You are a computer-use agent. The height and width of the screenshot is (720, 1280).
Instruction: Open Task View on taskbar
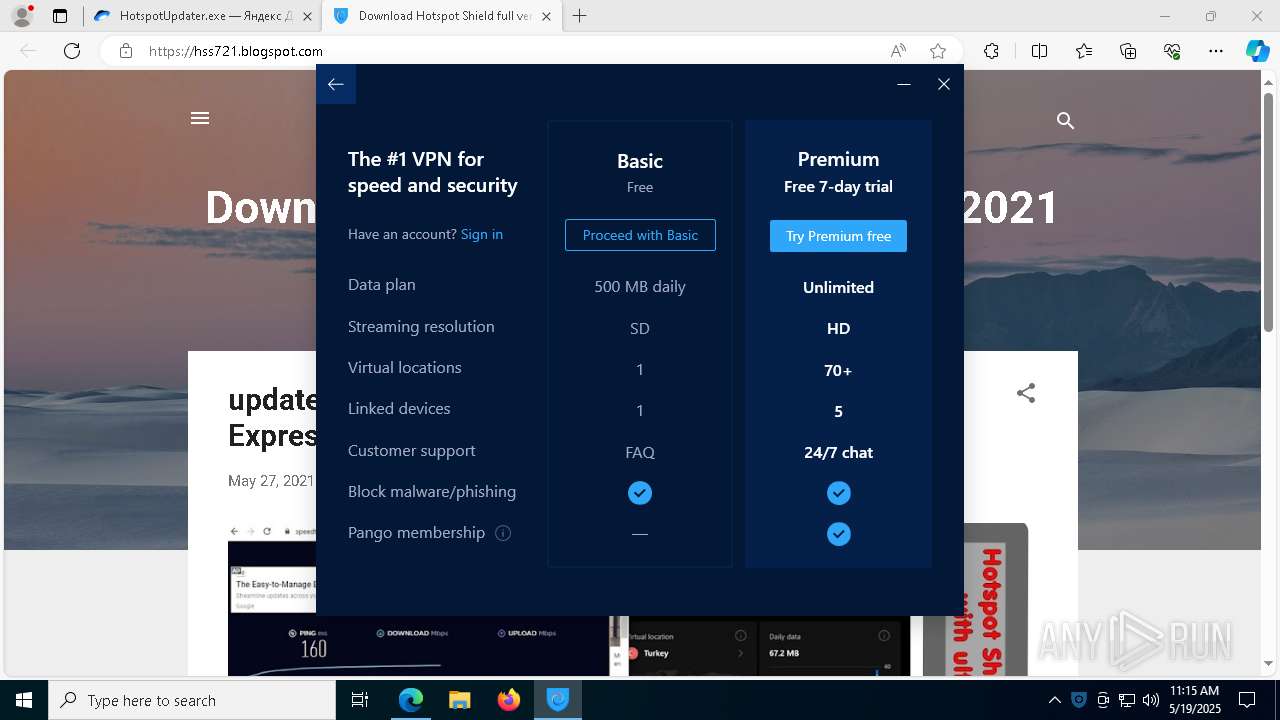point(360,700)
